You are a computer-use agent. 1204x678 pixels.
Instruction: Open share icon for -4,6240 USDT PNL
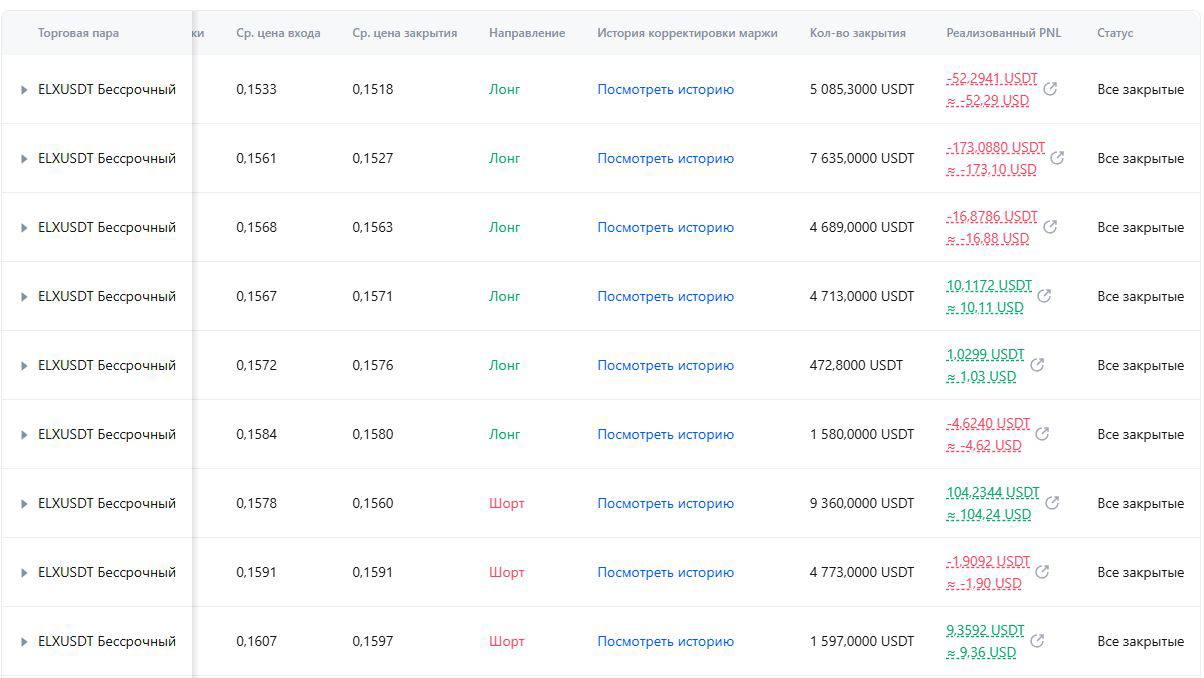pos(1042,434)
